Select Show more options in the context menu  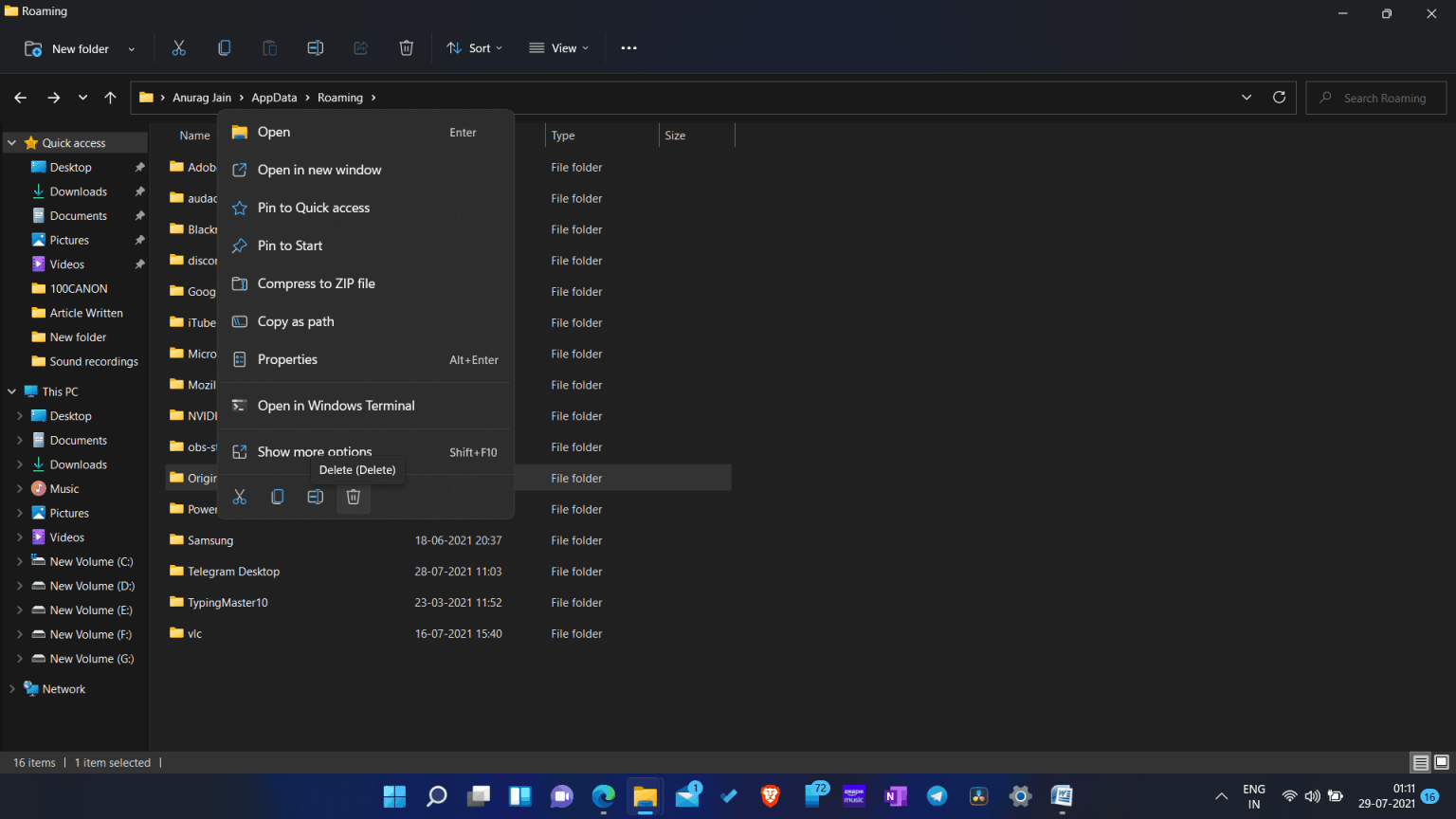pos(314,451)
